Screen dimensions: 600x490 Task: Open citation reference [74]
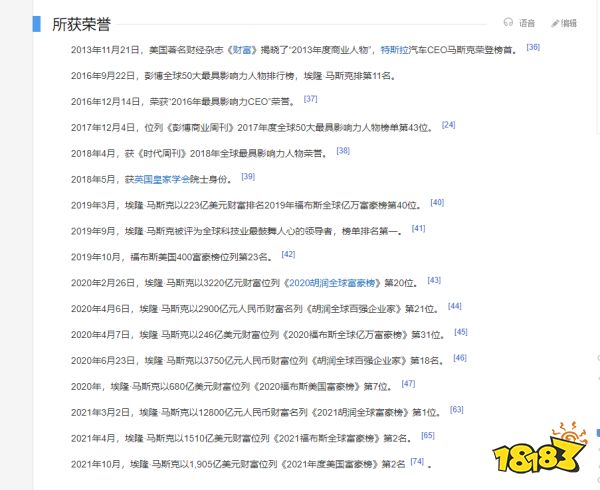pyautogui.click(x=417, y=461)
